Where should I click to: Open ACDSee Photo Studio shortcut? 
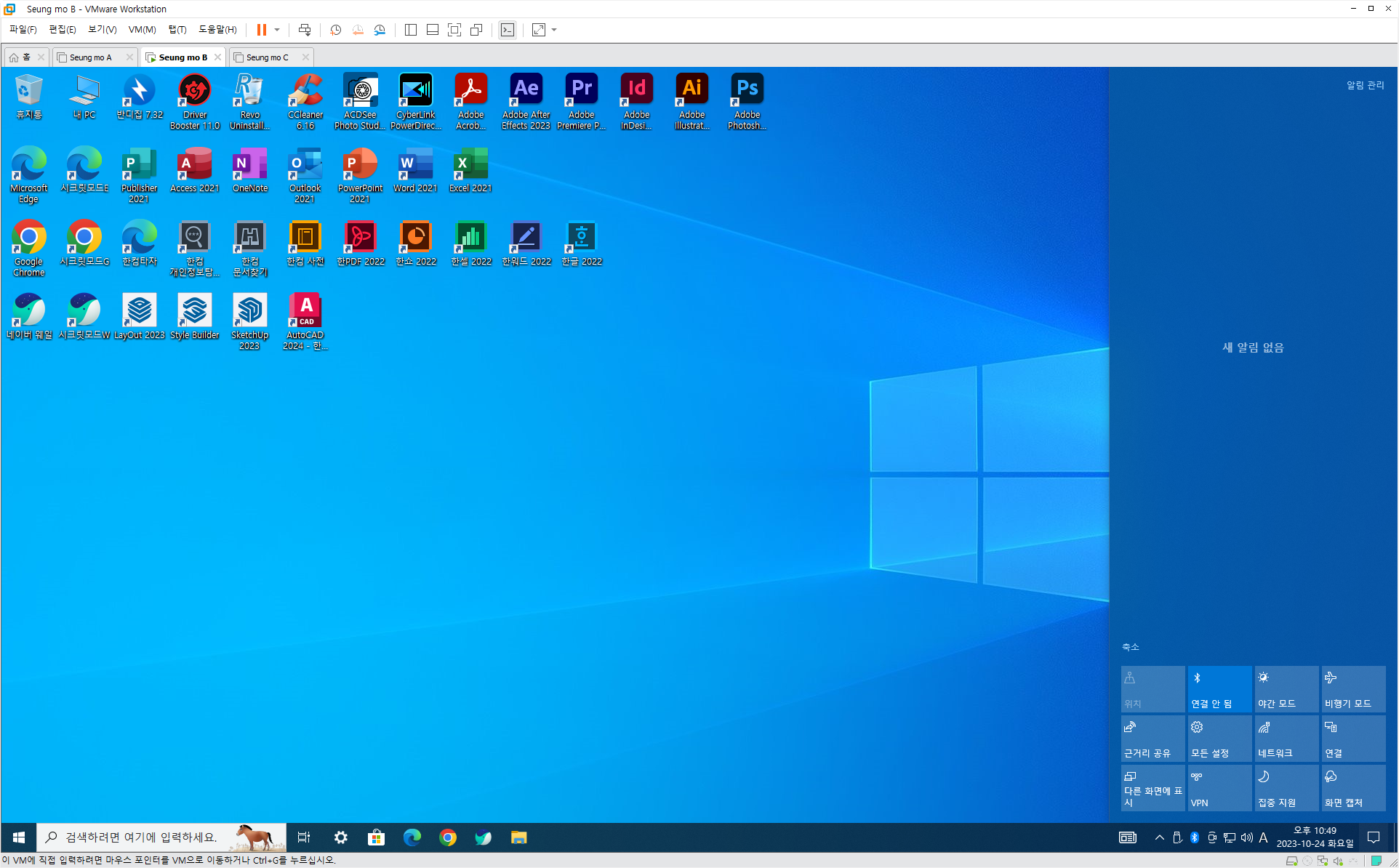click(361, 102)
